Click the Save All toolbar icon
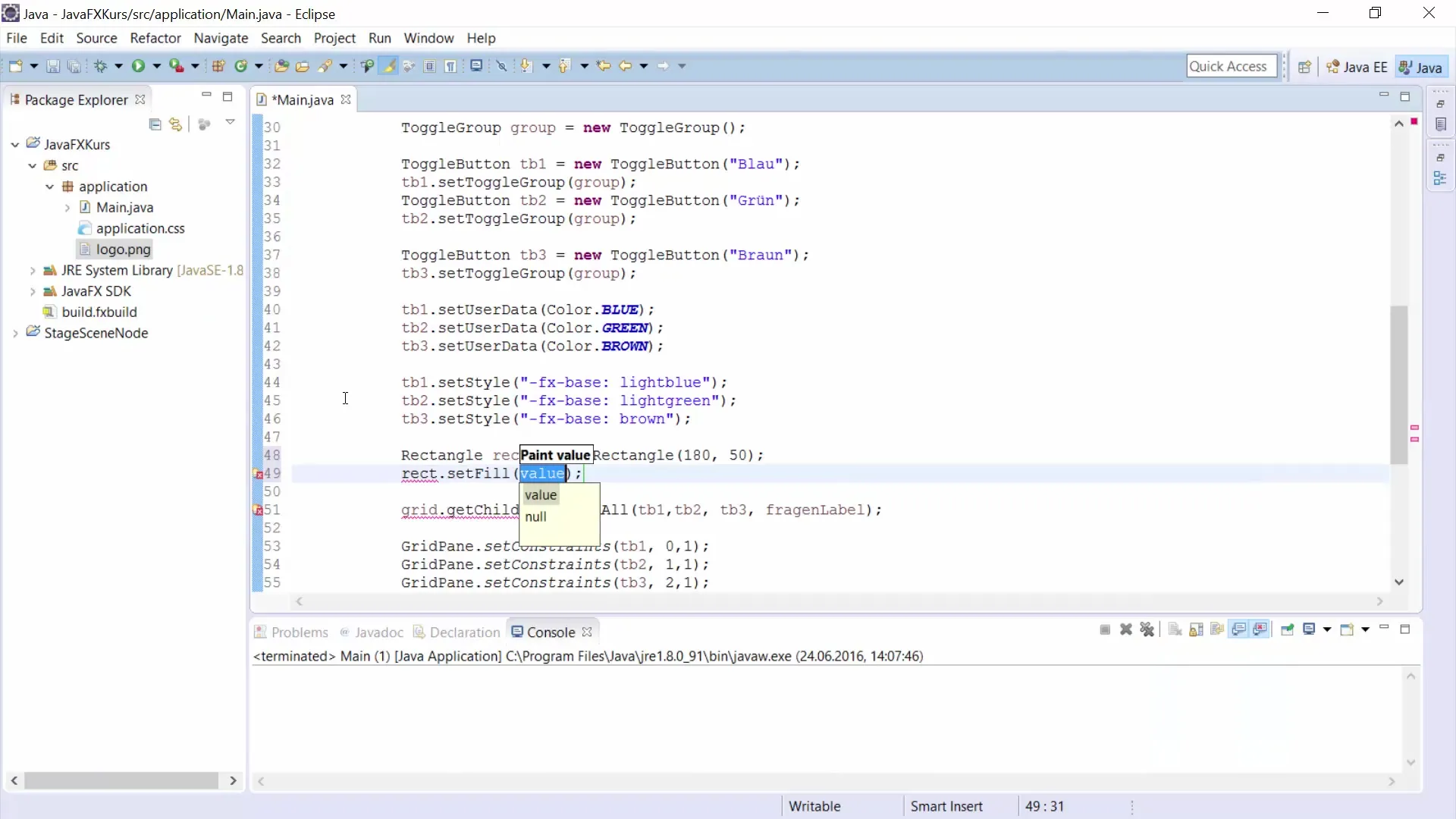The width and height of the screenshot is (1456, 819). point(74,67)
